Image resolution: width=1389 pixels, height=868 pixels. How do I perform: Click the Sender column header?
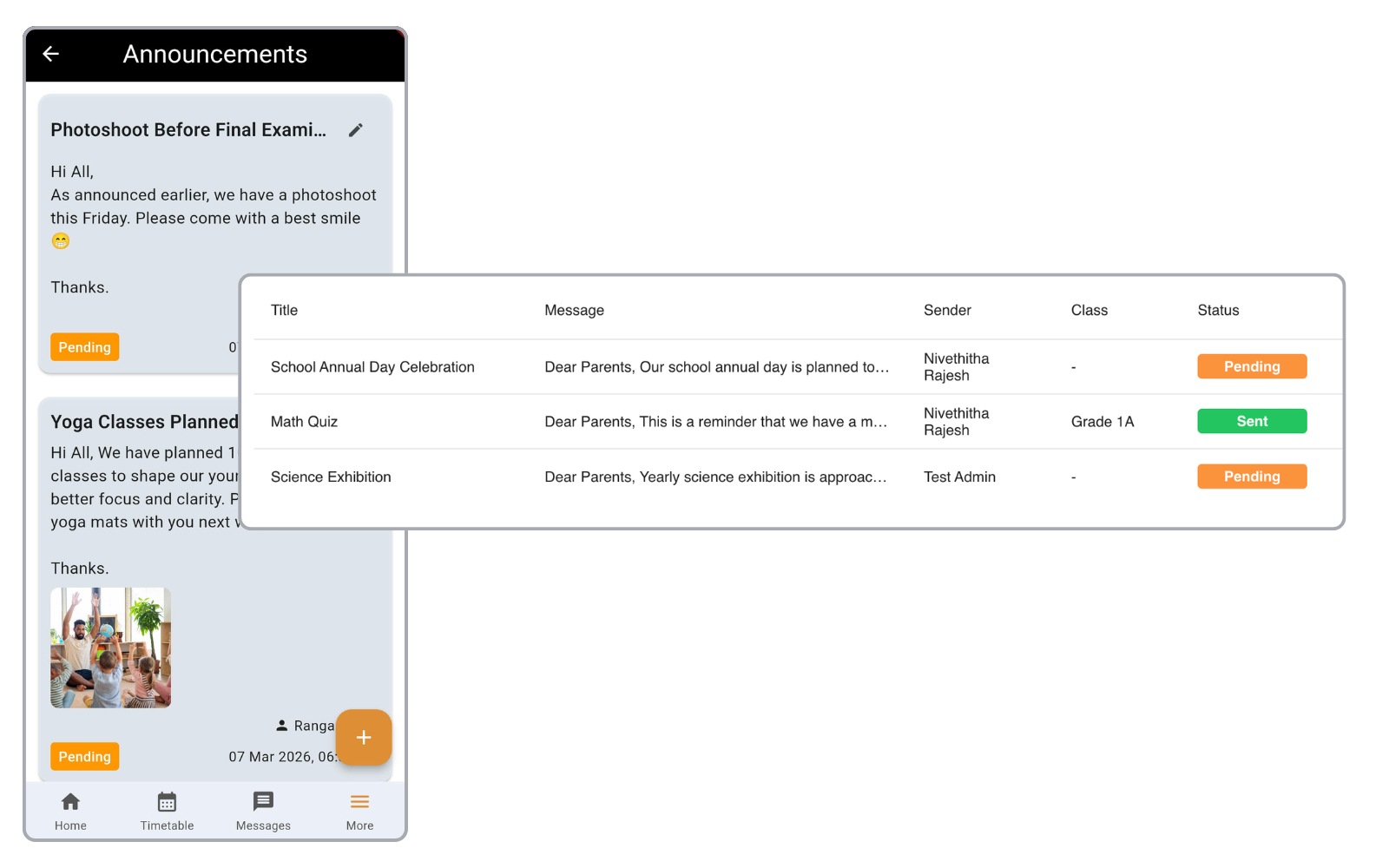(947, 311)
